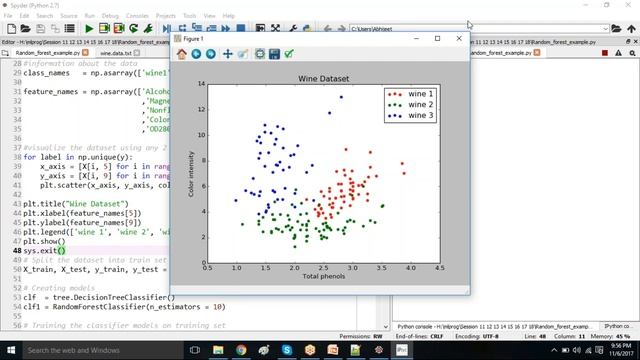This screenshot has width=640, height=360.
Task: Open Task View on taskbar
Action: [x=195, y=350]
